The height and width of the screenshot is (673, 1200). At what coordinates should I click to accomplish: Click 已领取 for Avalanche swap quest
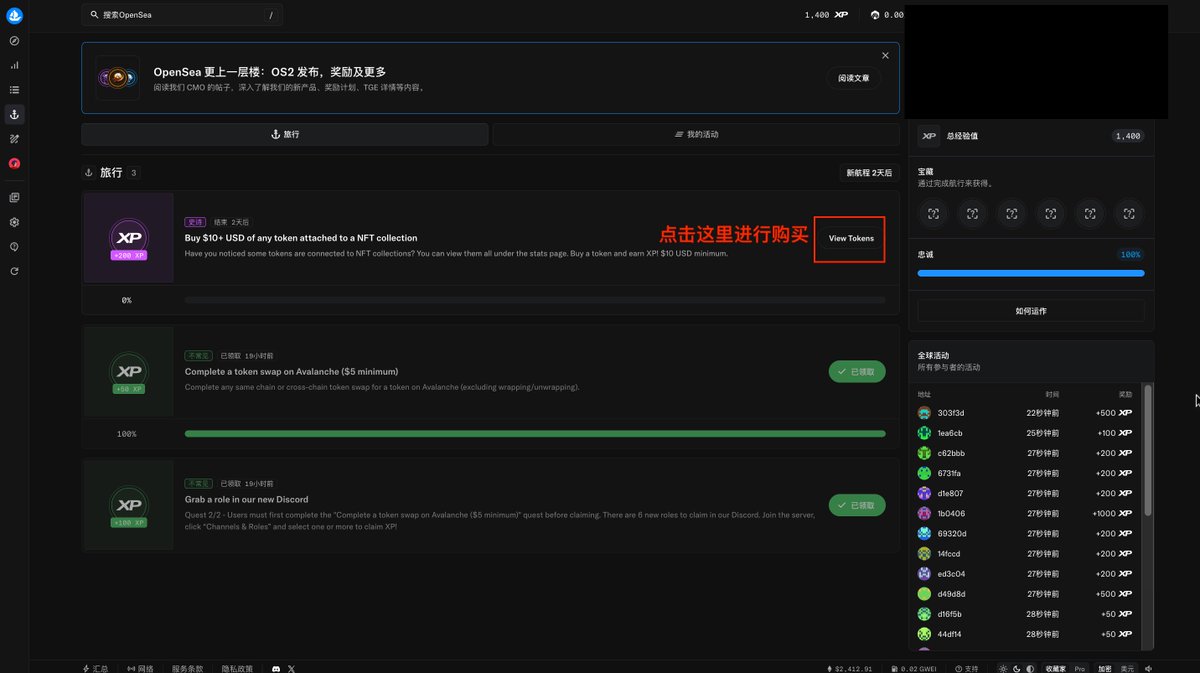pos(857,371)
